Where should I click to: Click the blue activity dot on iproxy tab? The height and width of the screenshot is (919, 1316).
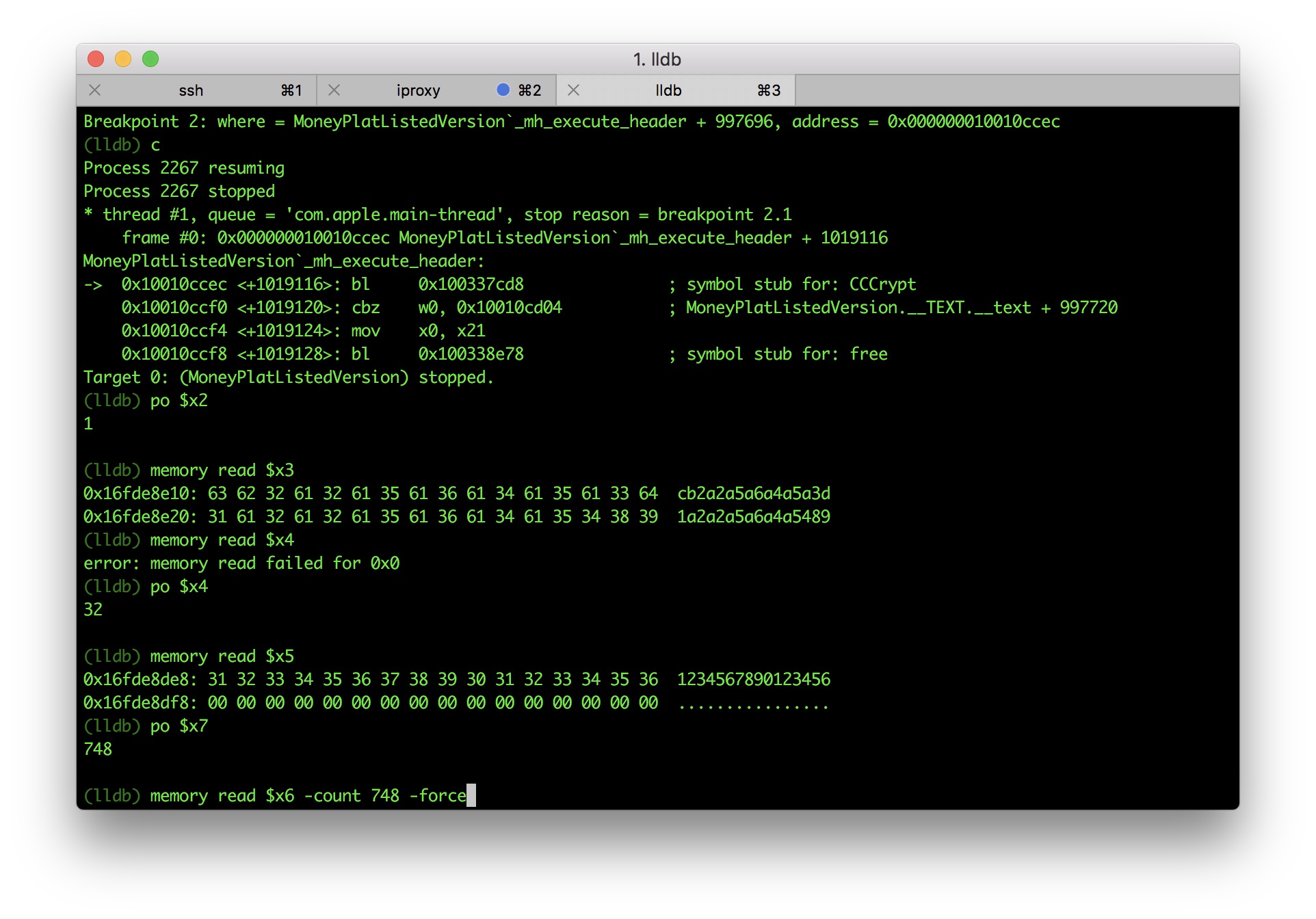coord(503,90)
